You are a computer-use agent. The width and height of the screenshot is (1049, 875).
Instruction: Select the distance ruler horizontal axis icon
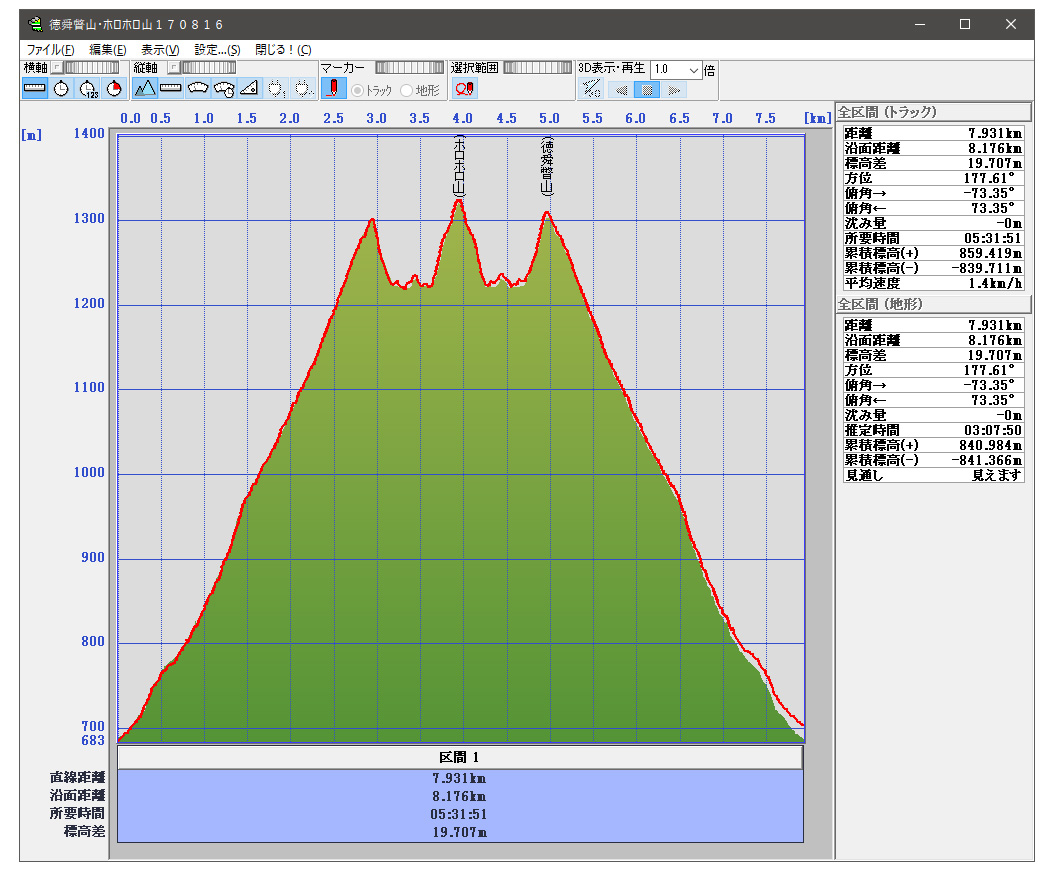coord(35,88)
